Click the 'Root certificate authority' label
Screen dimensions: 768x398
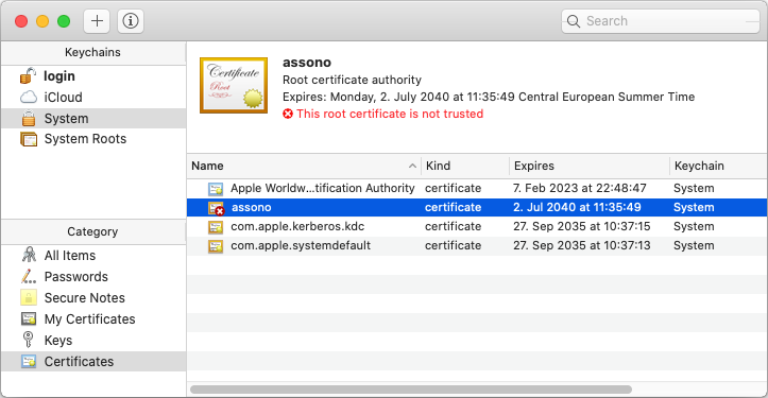coord(352,80)
